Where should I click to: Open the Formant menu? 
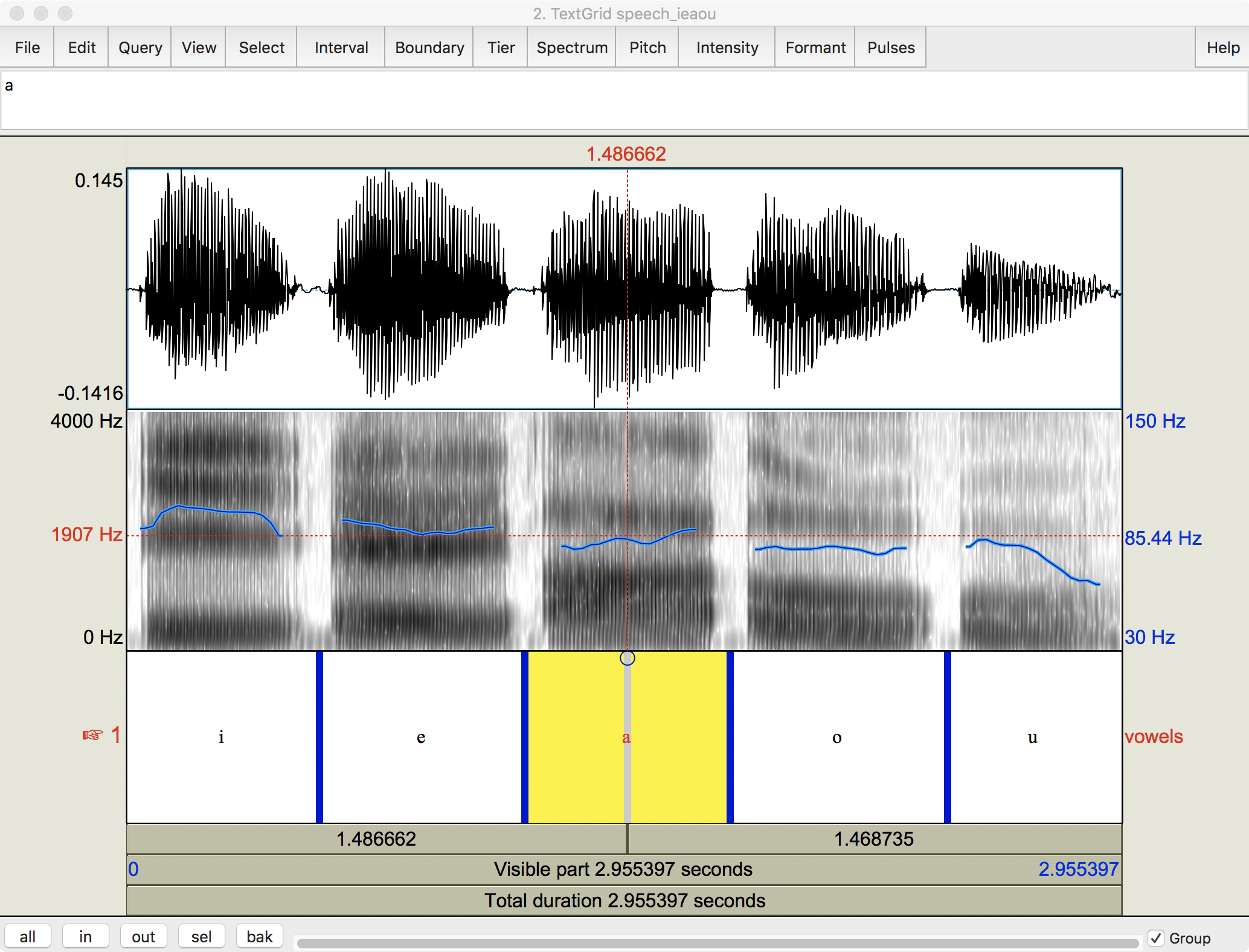click(x=815, y=48)
